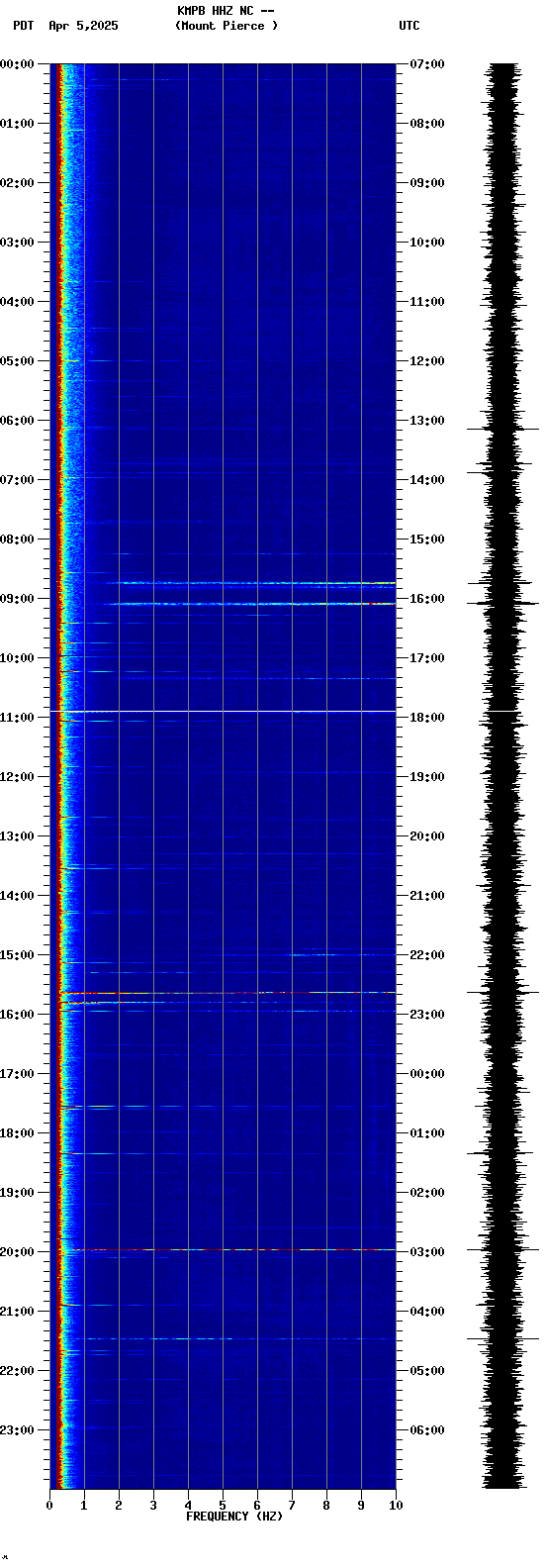Click '09:00' on the PDT axis
The image size is (546, 1568).
click(x=17, y=599)
